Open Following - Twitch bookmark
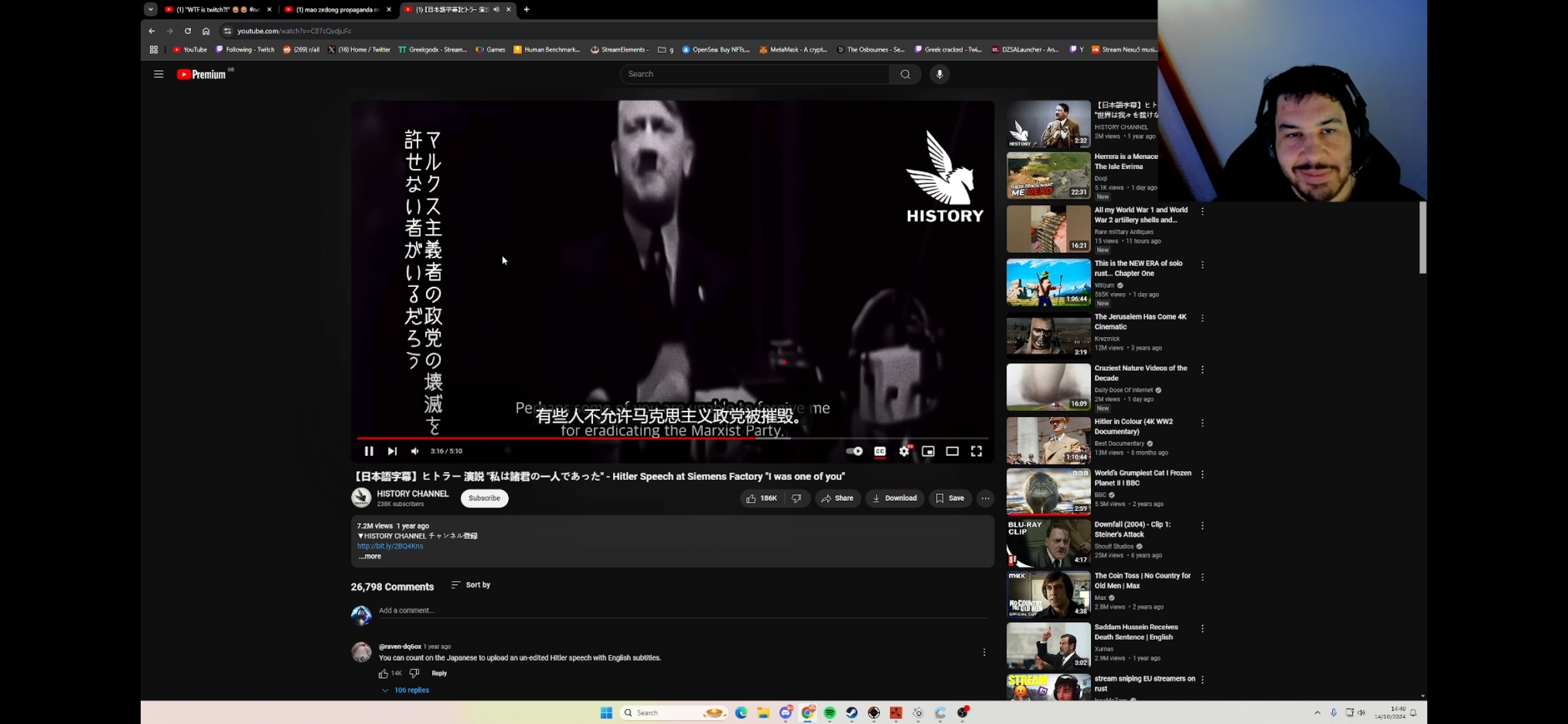Viewport: 1568px width, 724px height. 245,50
